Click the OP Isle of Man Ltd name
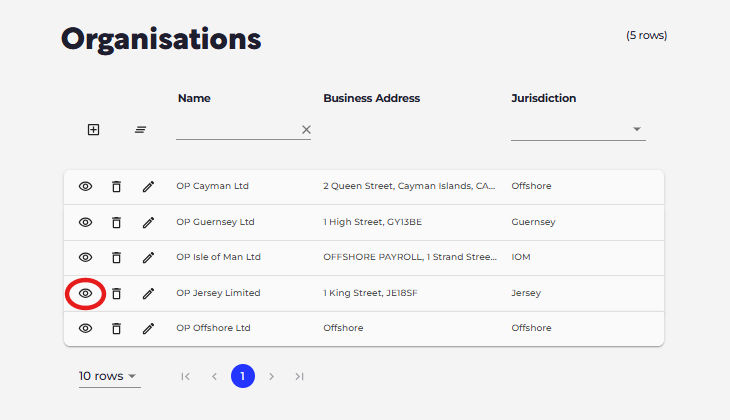Screen dimensions: 730x420 (x=218, y=257)
